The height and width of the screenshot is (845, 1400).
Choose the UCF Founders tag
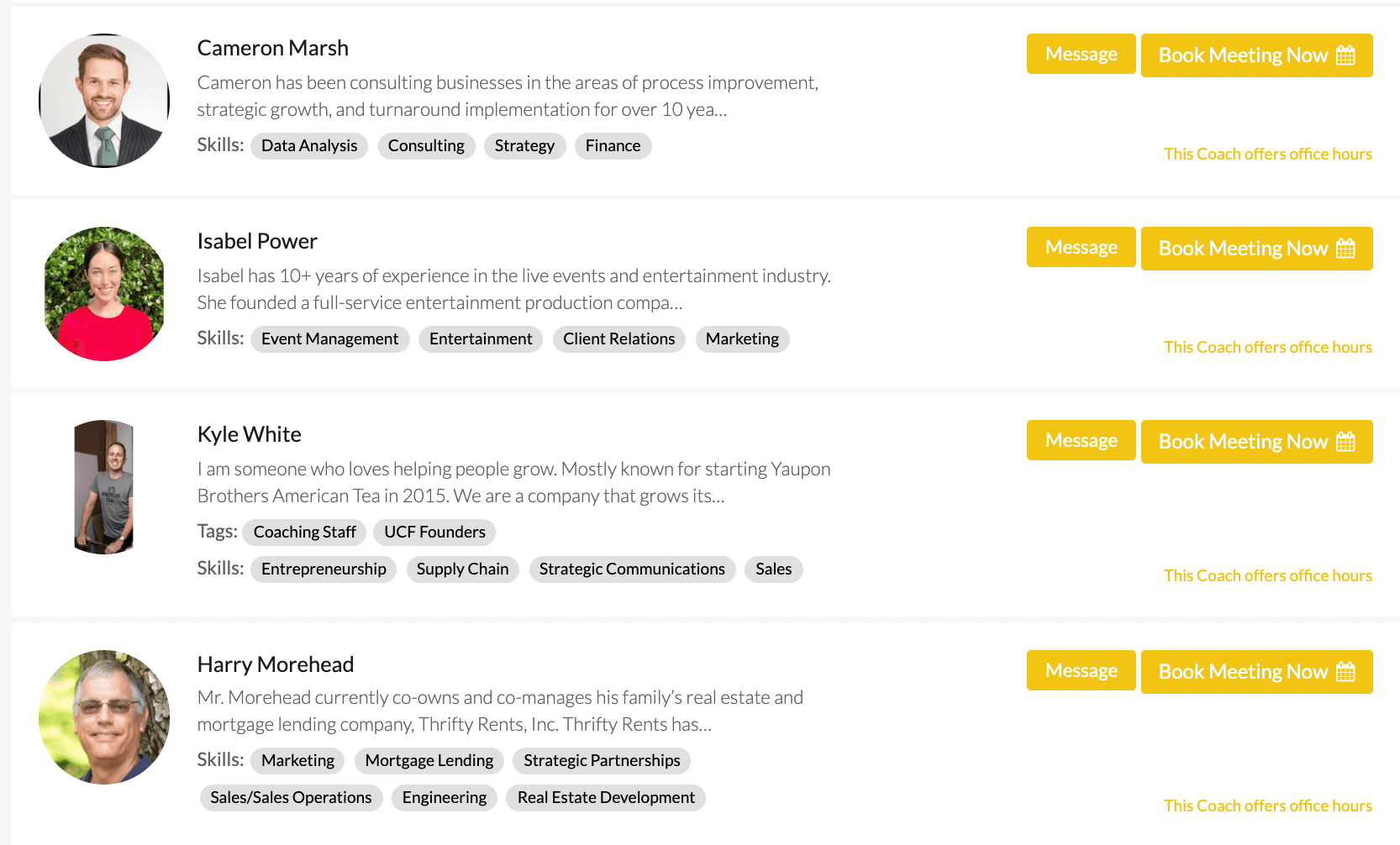[434, 533]
